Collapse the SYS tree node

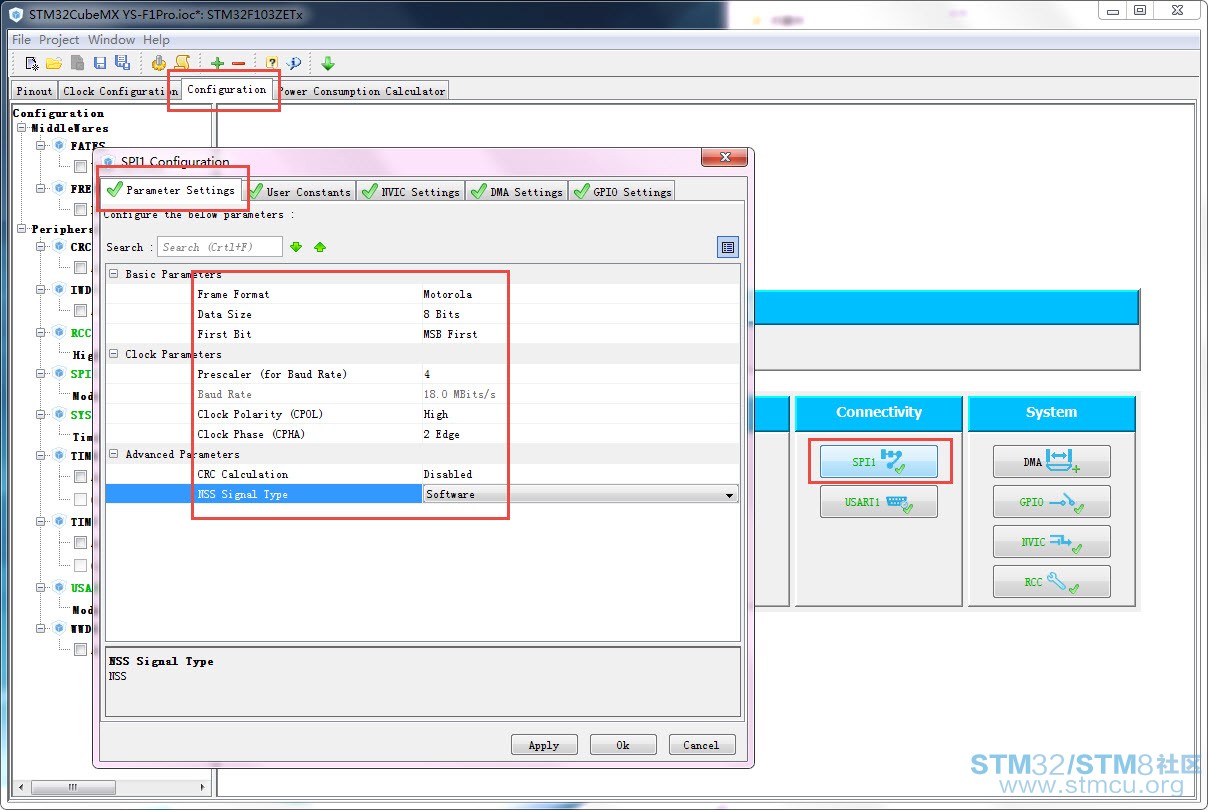(x=42, y=415)
